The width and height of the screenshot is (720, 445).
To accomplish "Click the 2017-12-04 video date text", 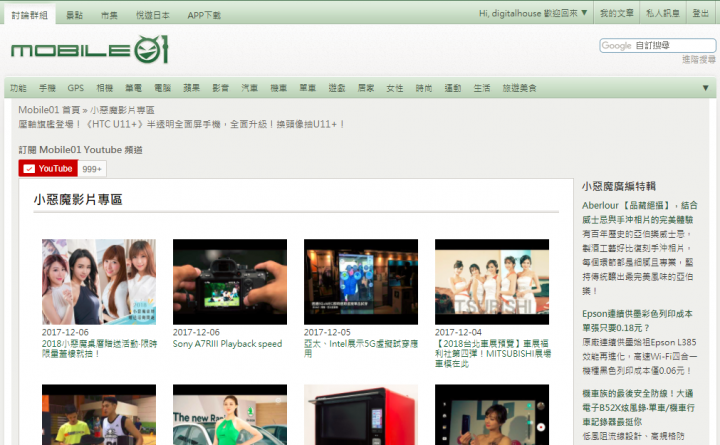I will [458, 332].
